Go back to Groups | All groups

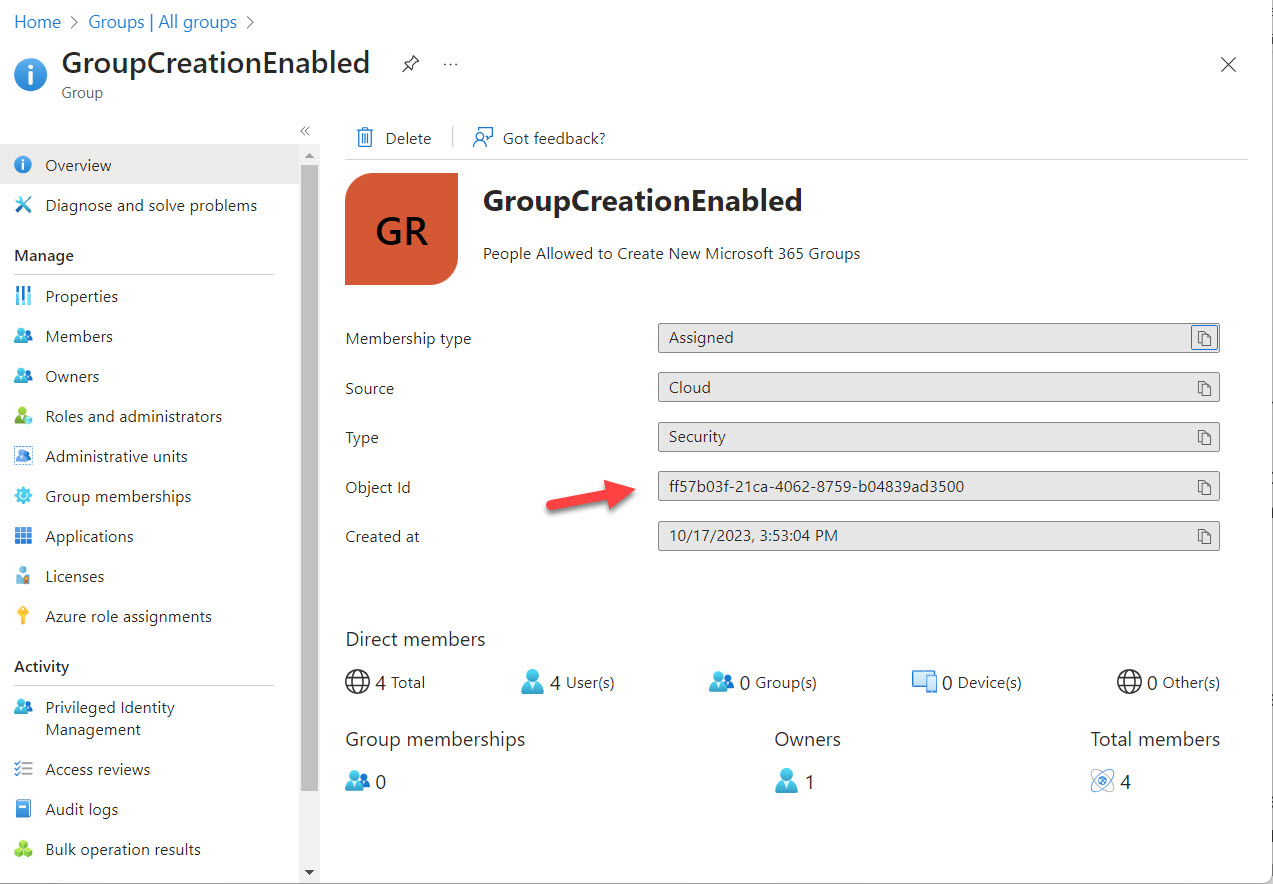[x=162, y=21]
